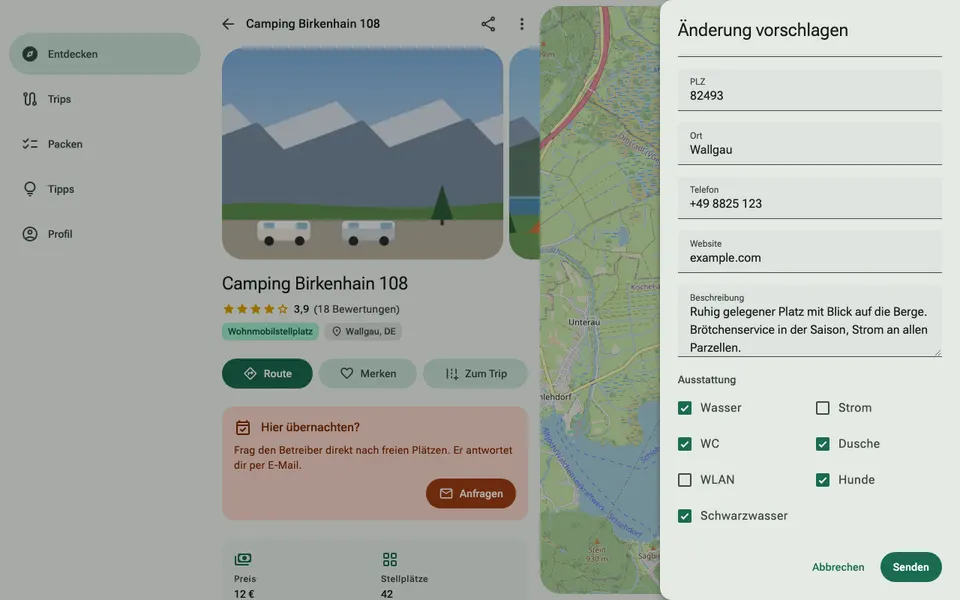Open the Packen checklist section

click(x=105, y=144)
